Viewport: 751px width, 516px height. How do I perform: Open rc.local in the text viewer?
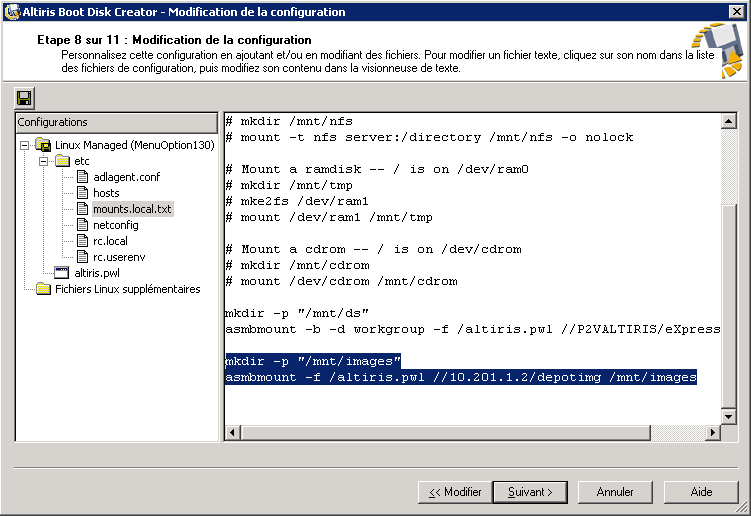click(x=110, y=241)
